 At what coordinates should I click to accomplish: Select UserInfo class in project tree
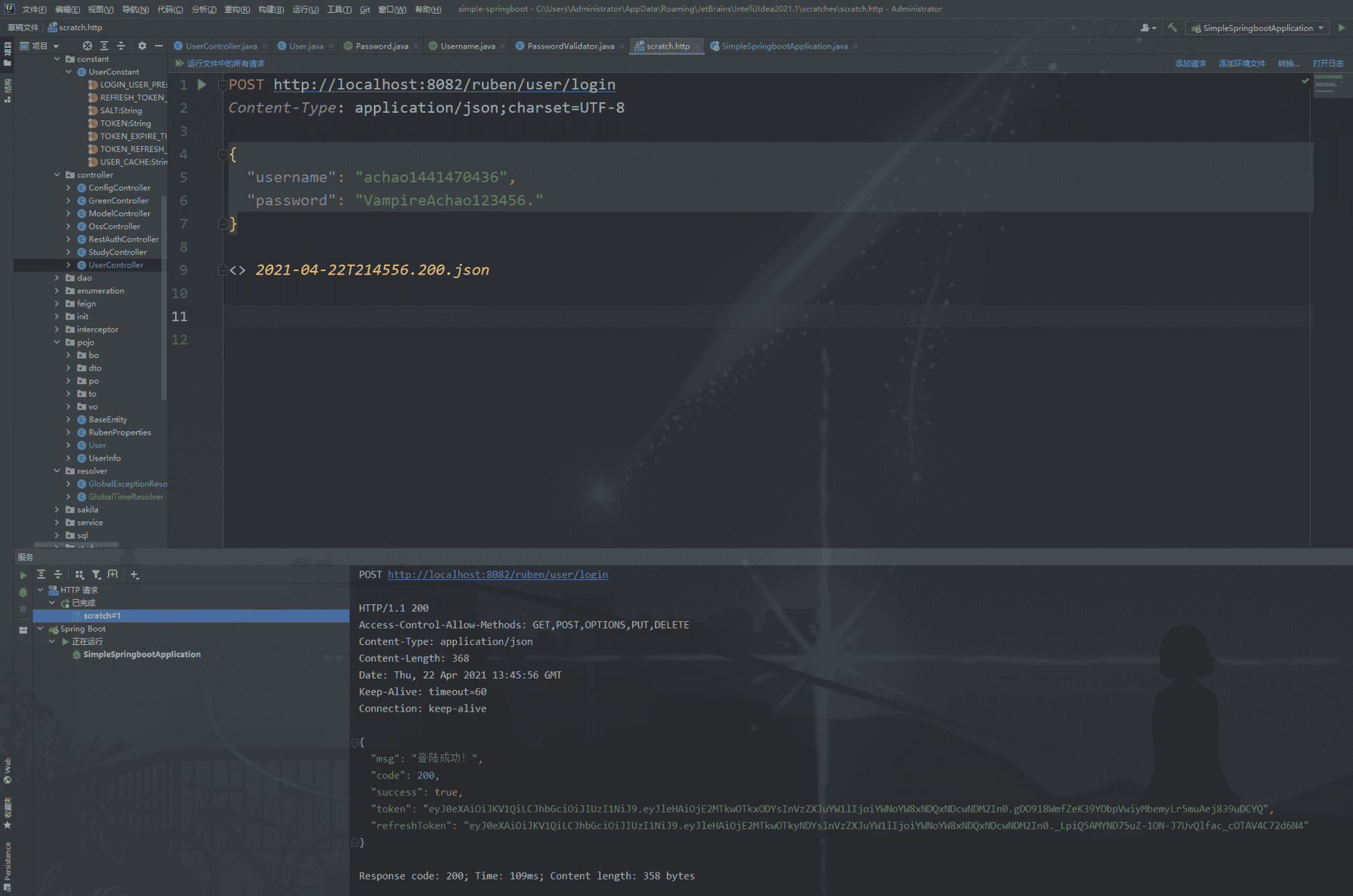104,458
